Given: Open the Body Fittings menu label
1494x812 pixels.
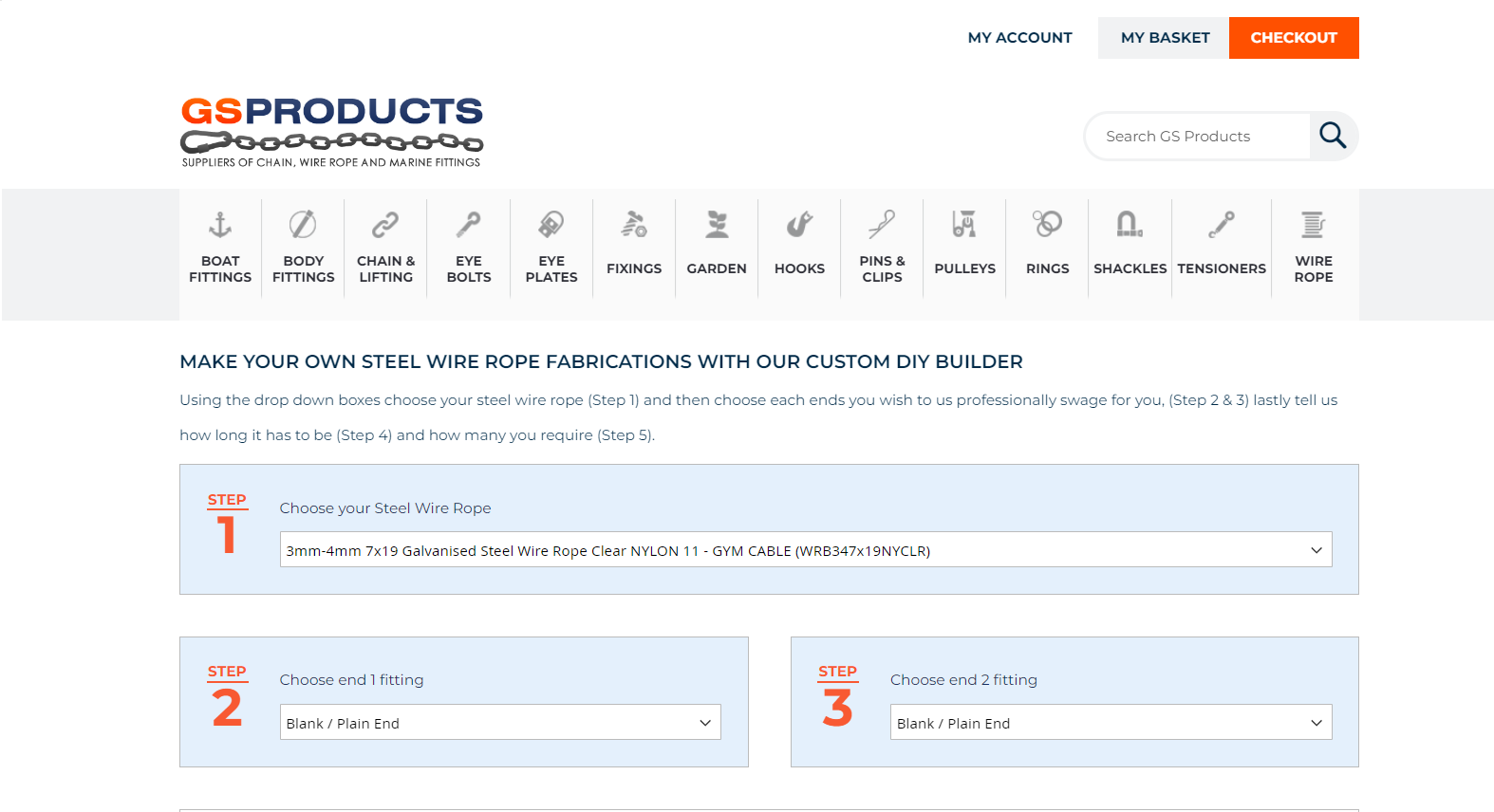Looking at the screenshot, I should point(303,269).
